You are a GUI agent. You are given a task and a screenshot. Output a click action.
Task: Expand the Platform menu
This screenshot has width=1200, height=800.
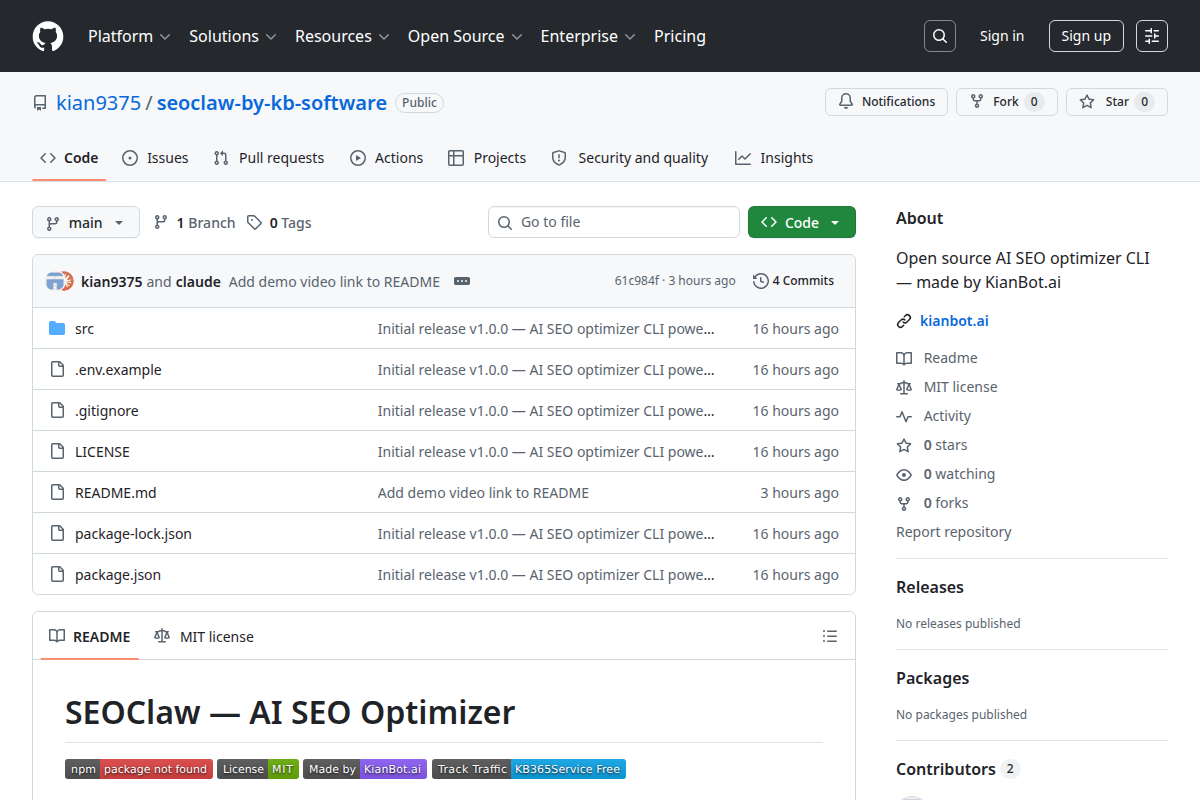coord(129,36)
